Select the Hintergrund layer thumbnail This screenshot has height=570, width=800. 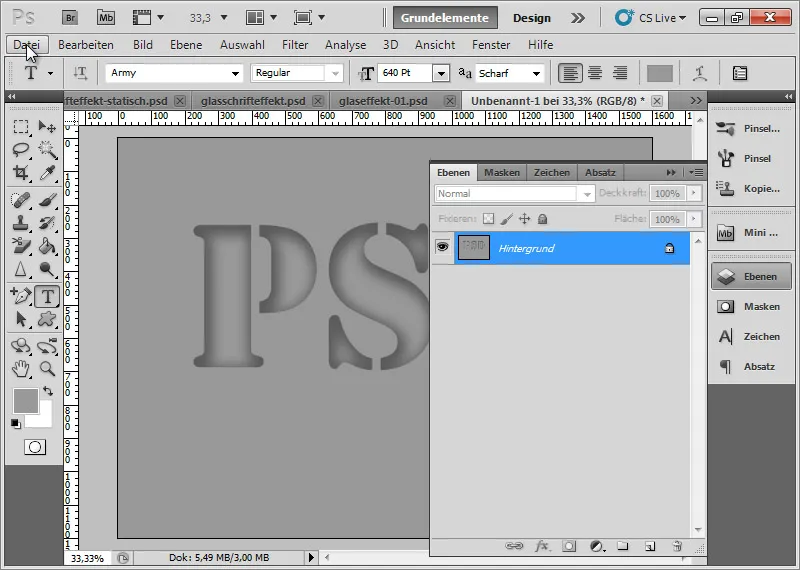(473, 247)
